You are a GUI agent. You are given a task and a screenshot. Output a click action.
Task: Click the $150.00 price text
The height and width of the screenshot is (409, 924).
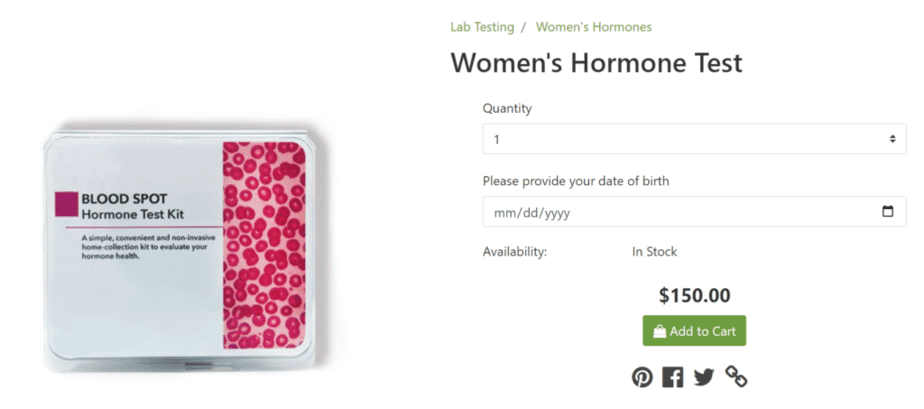click(x=694, y=295)
